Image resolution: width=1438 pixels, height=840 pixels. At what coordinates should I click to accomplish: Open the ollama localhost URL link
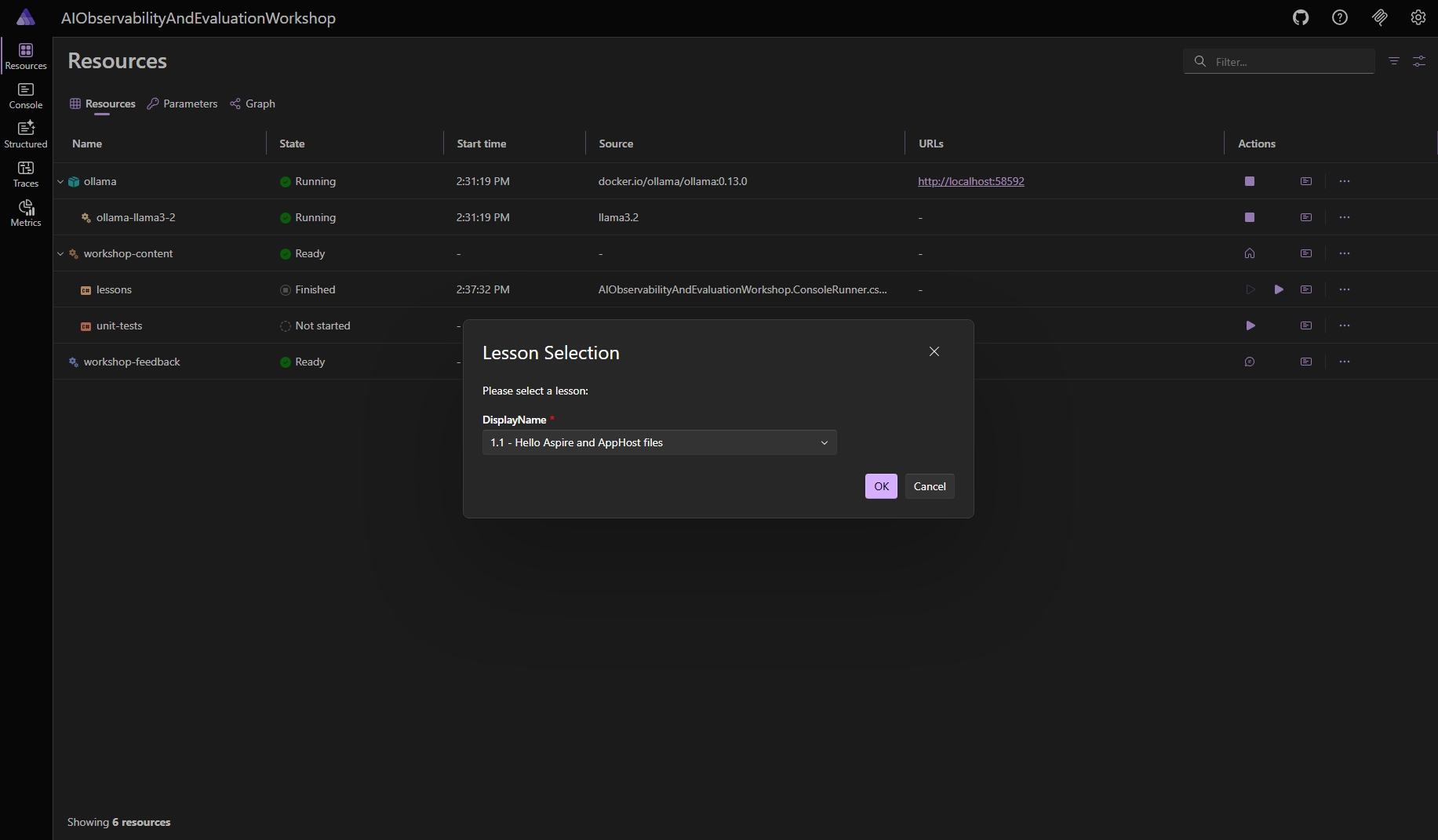pos(970,181)
